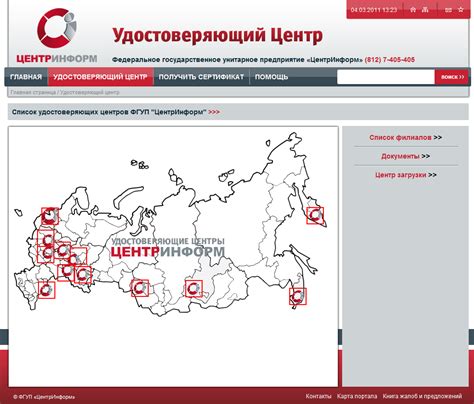Click the red поиск search button
The image size is (474, 404).
tap(452, 77)
